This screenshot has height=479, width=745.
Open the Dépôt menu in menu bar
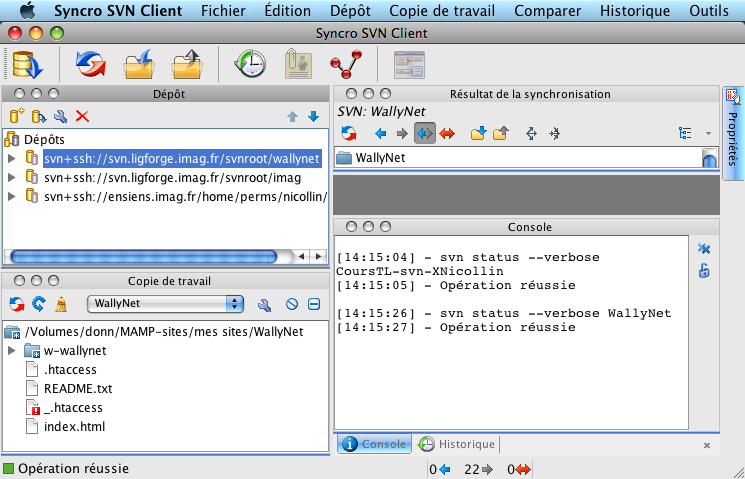click(350, 10)
